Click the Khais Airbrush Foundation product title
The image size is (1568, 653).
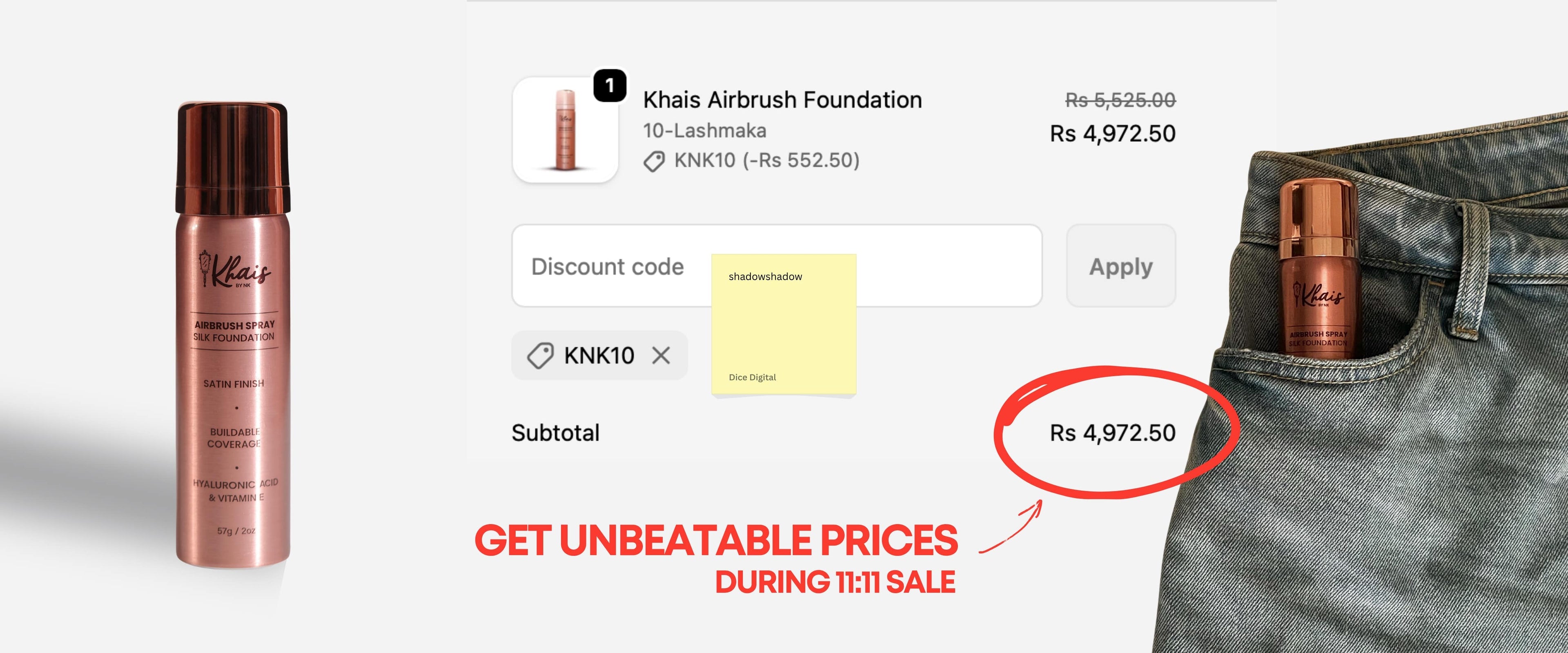pos(782,100)
